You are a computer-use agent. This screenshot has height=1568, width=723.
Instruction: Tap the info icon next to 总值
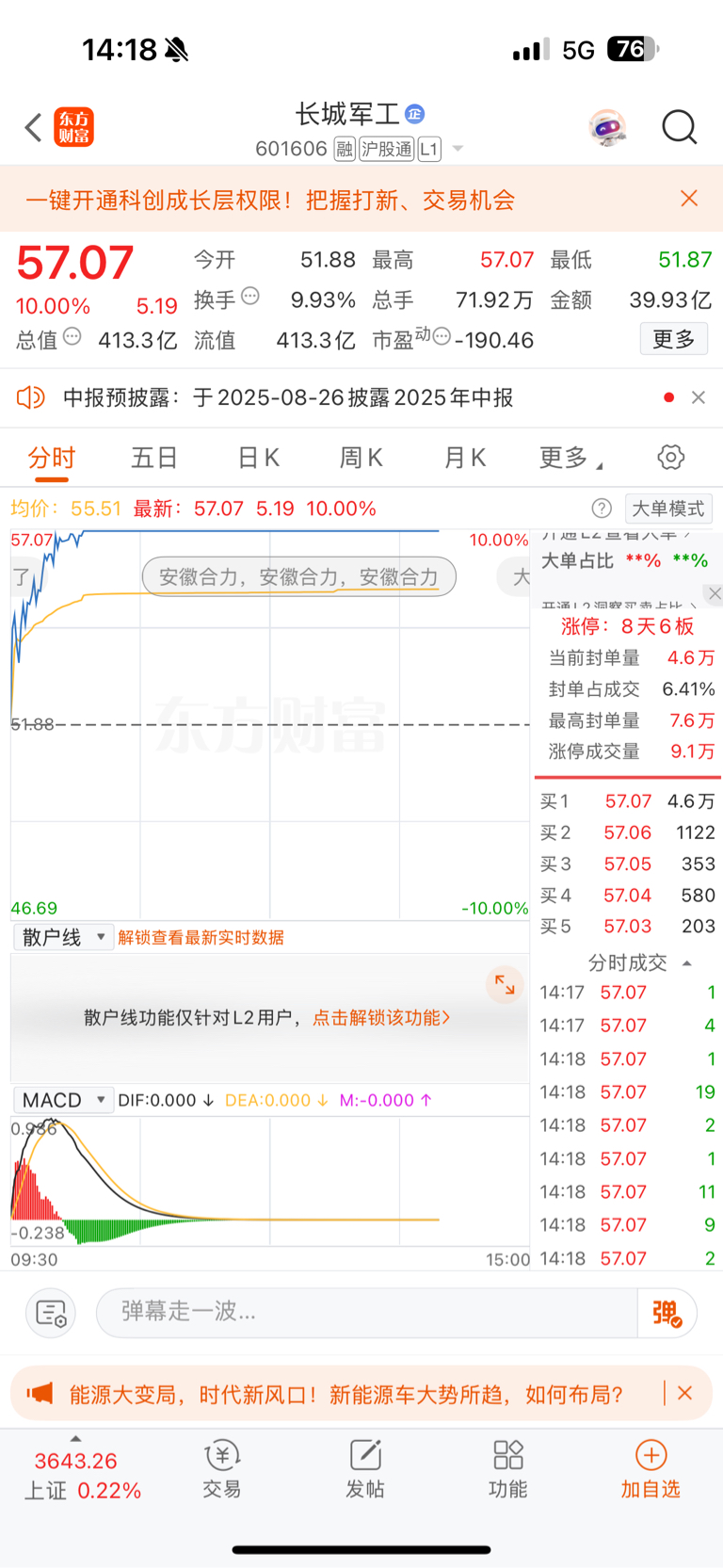pyautogui.click(x=72, y=336)
